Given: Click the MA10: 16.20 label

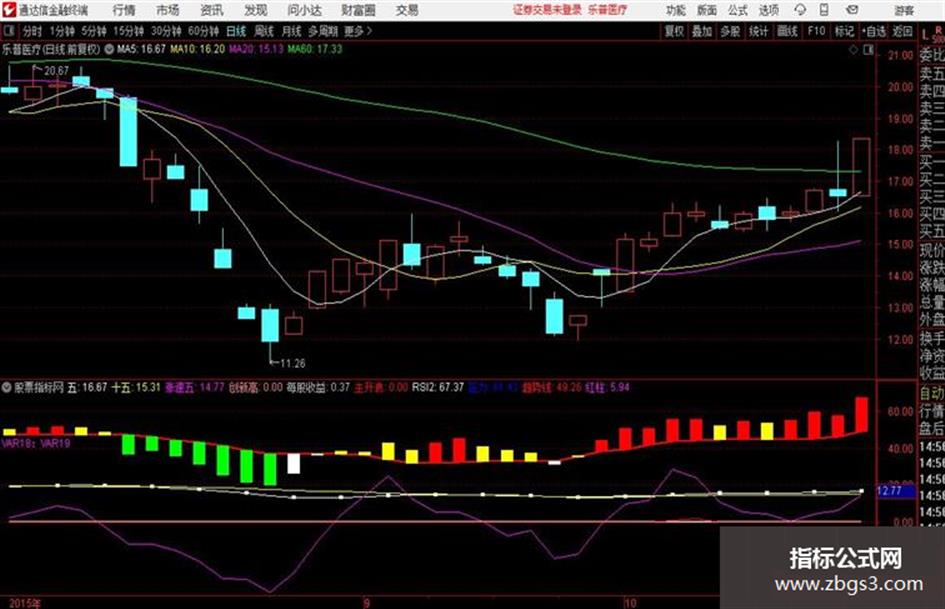Looking at the screenshot, I should pyautogui.click(x=198, y=49).
